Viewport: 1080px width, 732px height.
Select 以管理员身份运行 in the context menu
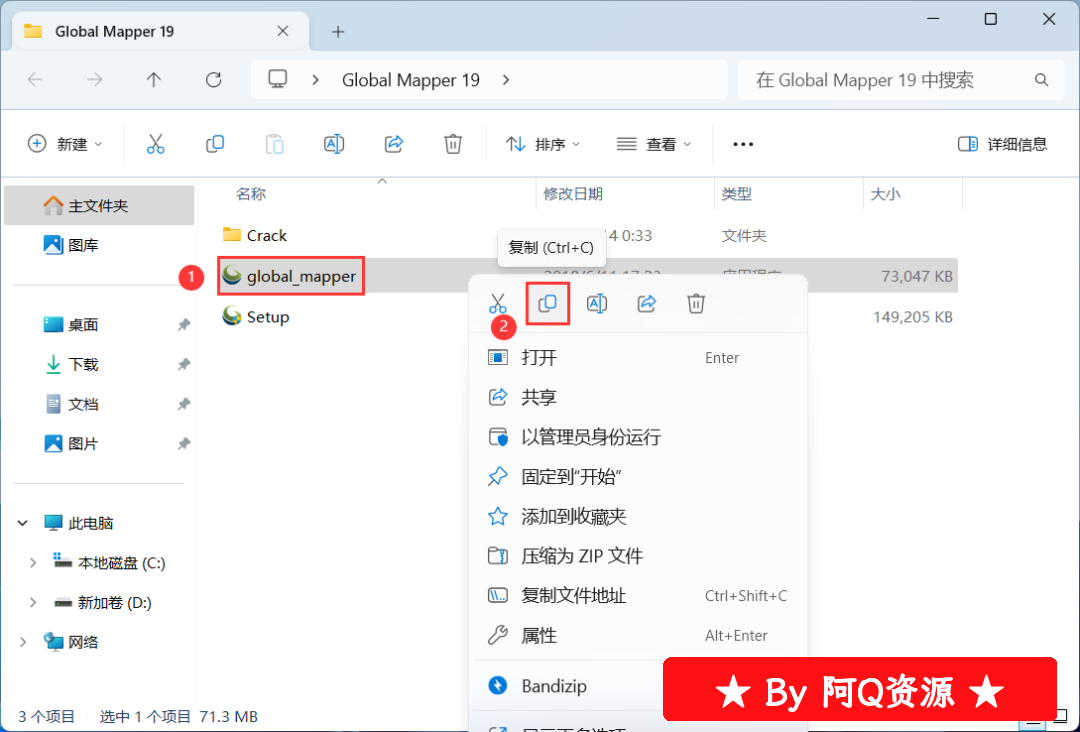[638, 437]
